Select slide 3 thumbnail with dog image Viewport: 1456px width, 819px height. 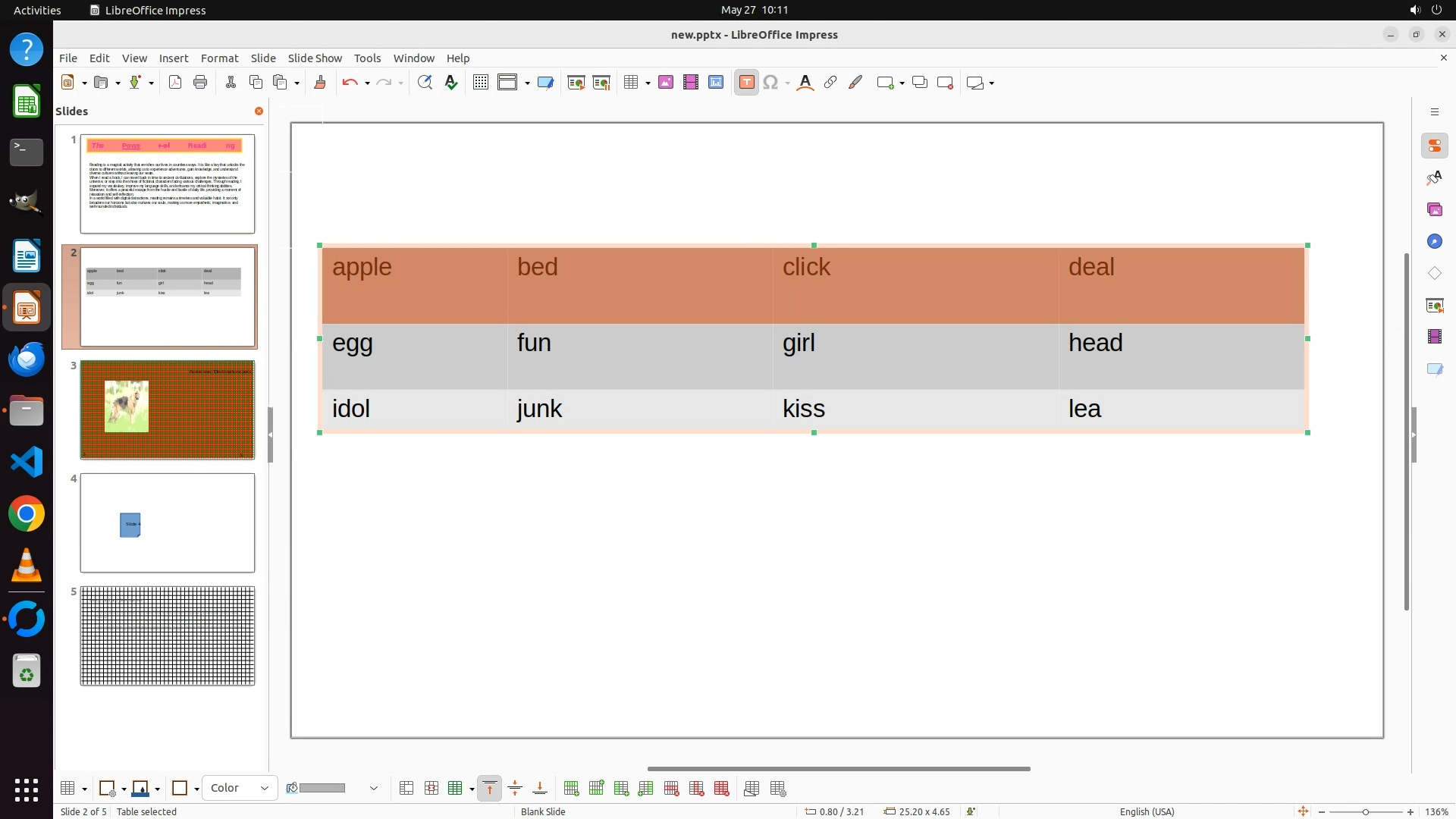coord(168,409)
